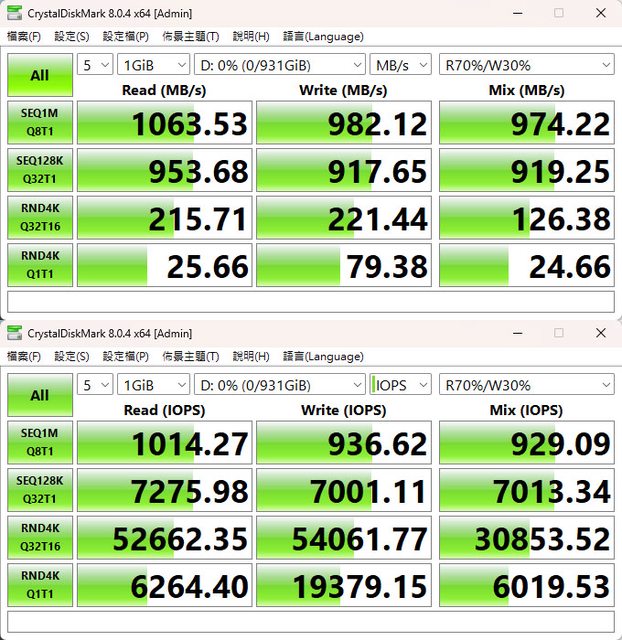Minimize the lower CrystalDiskMark window
Image resolution: width=622 pixels, height=640 pixels.
pyautogui.click(x=517, y=333)
